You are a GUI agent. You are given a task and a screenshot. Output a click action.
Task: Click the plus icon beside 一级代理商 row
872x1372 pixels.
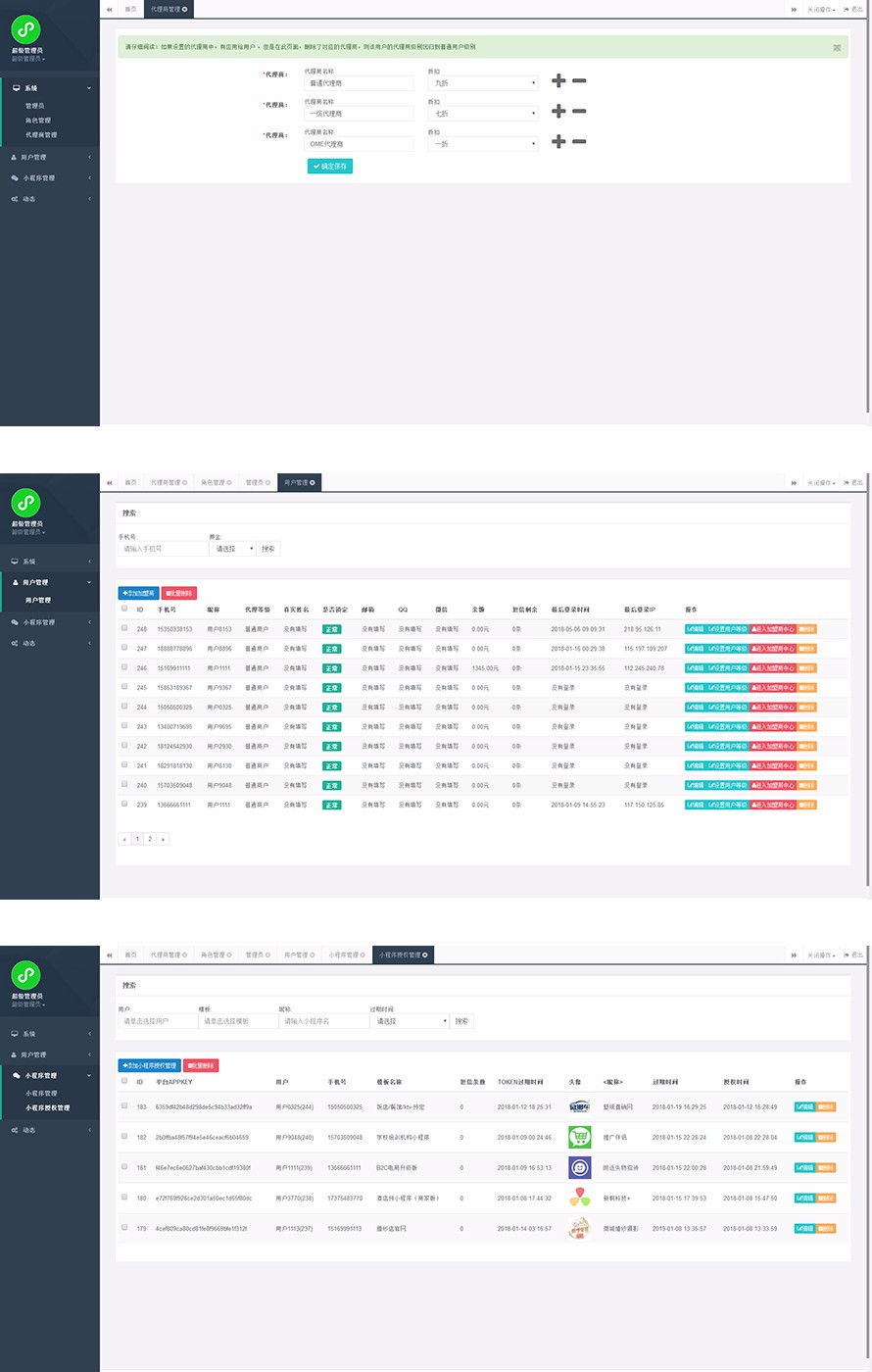click(x=558, y=112)
